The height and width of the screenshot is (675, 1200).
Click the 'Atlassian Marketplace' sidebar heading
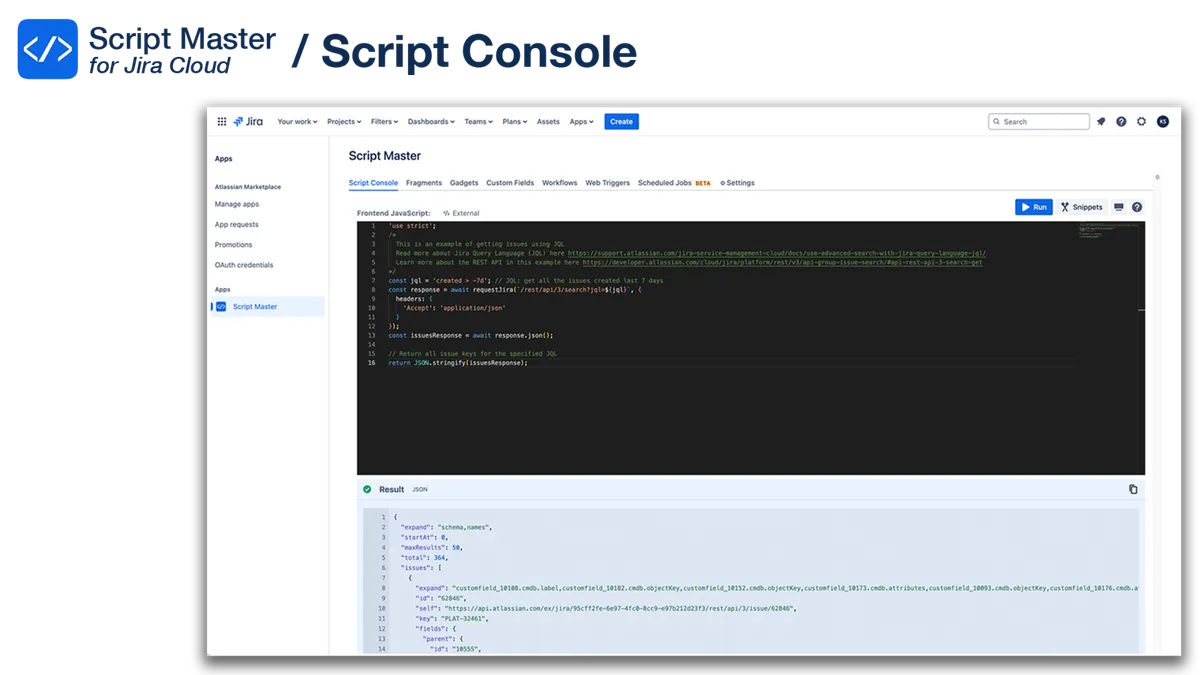pyautogui.click(x=248, y=187)
